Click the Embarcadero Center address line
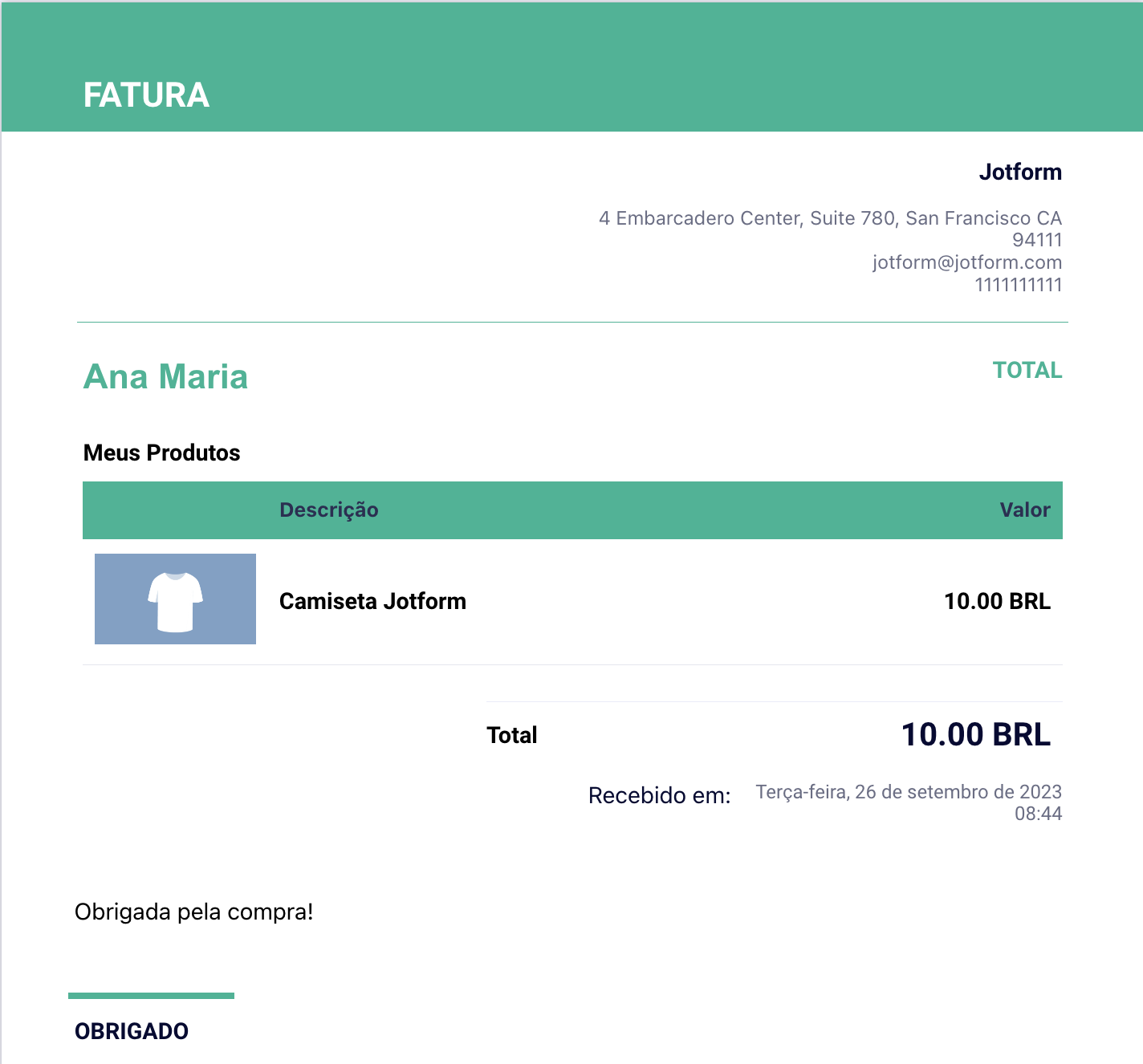Screen dimensions: 1143x1064 pos(829,218)
